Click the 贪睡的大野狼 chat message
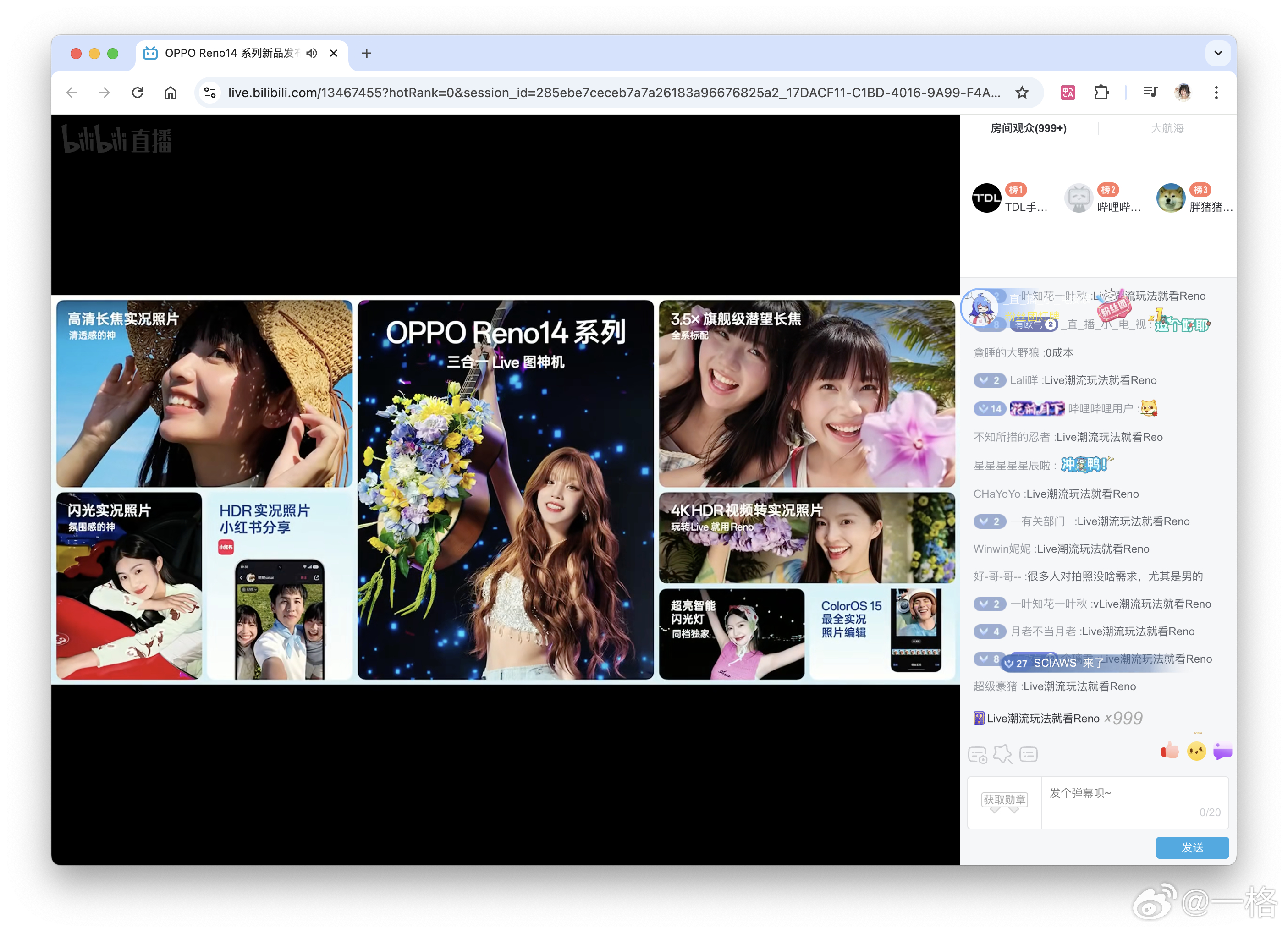 click(x=1024, y=353)
